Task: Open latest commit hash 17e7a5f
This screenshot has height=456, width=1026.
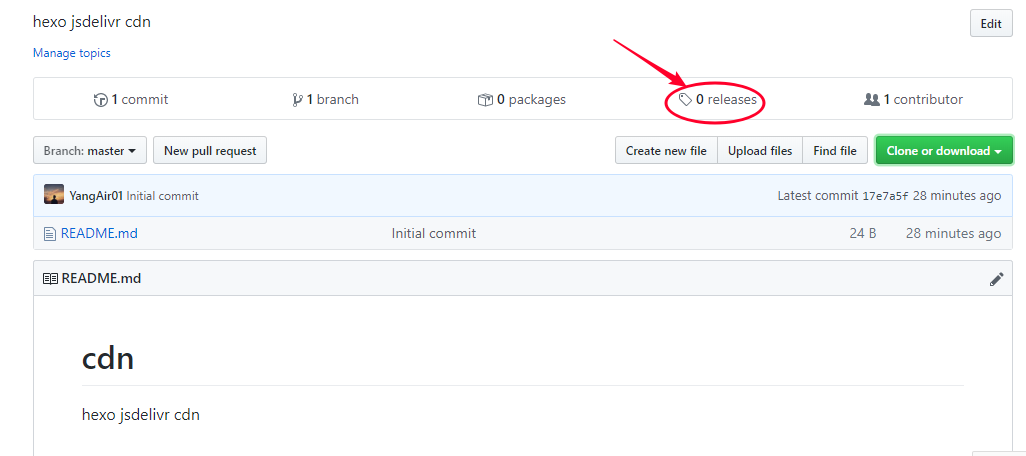Action: point(885,196)
